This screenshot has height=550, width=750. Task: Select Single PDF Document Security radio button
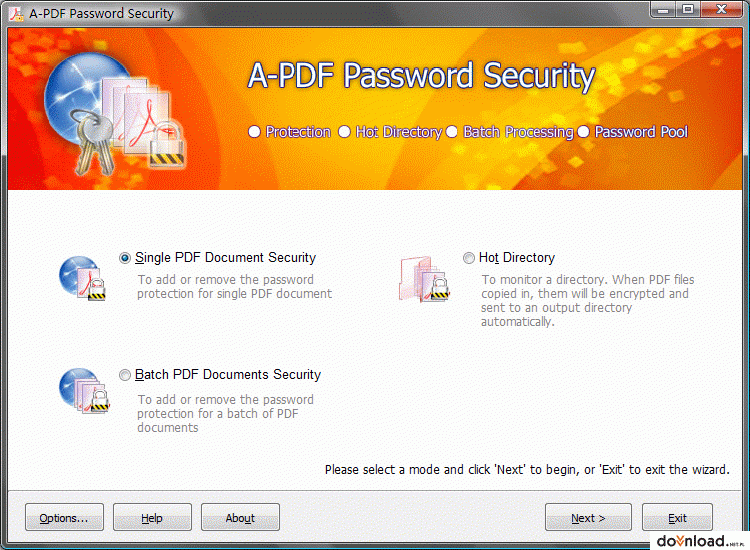click(x=125, y=258)
